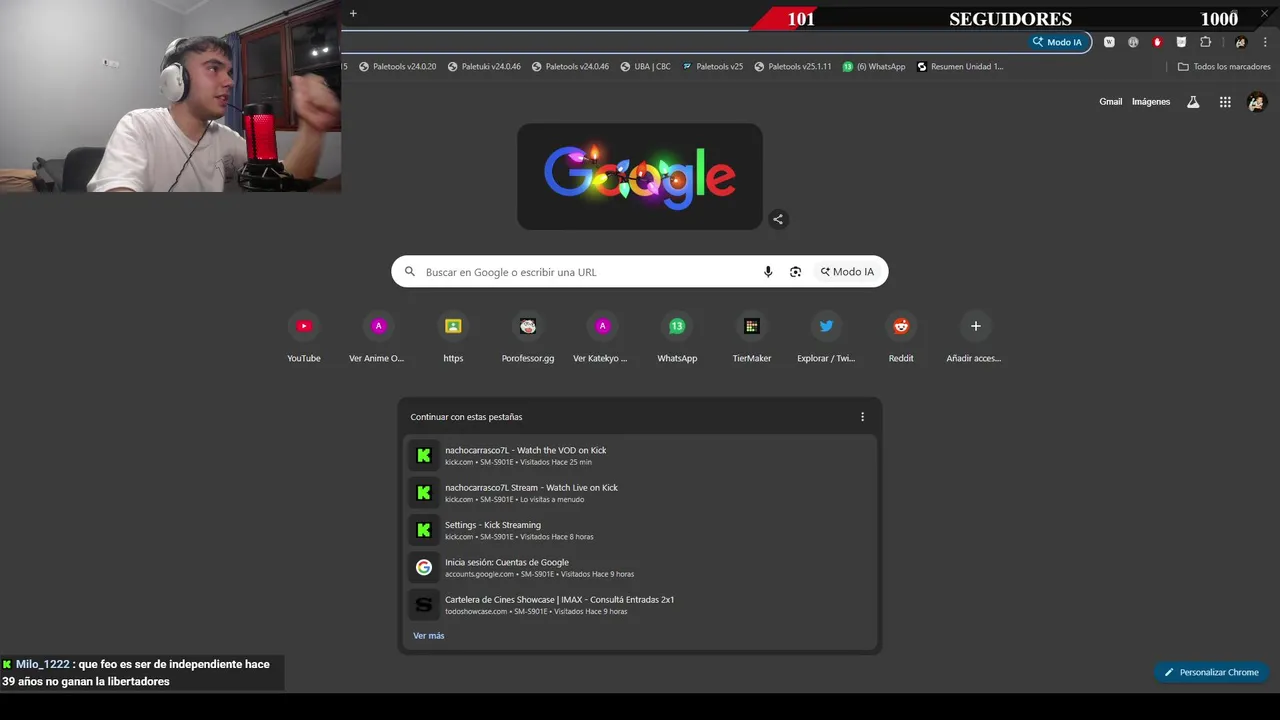Click the Google icon beside Inicia sesión entry
Screen dimensions: 1280x720
[424, 568]
